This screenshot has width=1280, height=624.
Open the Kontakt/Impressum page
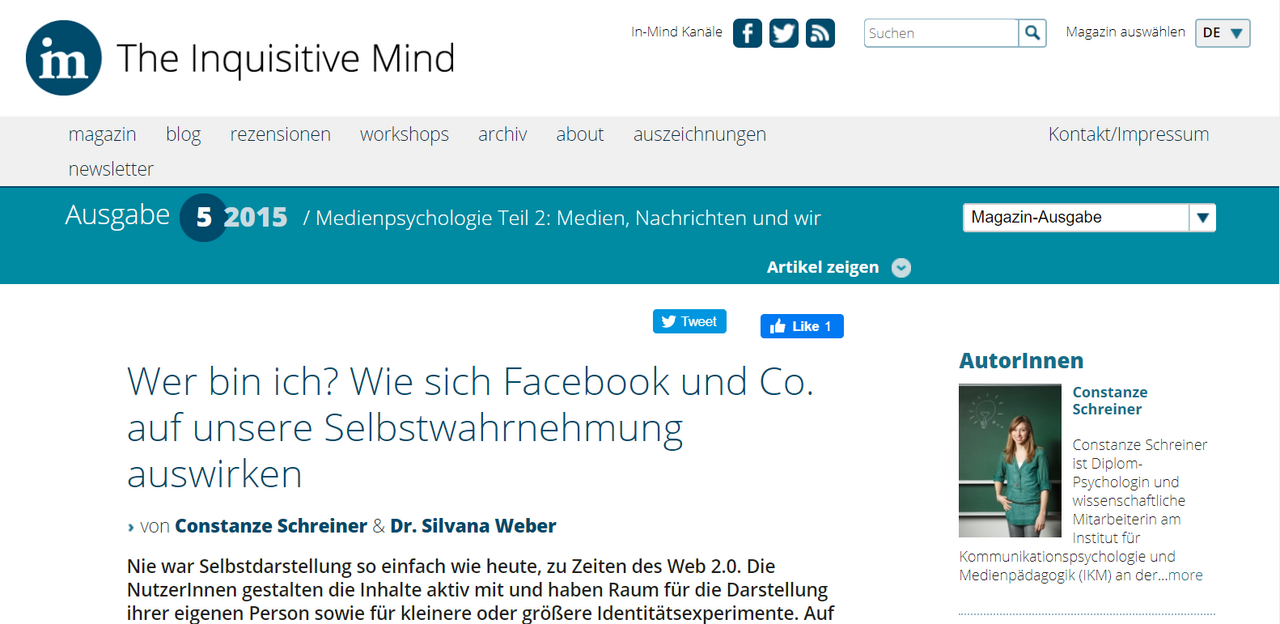click(x=1128, y=134)
